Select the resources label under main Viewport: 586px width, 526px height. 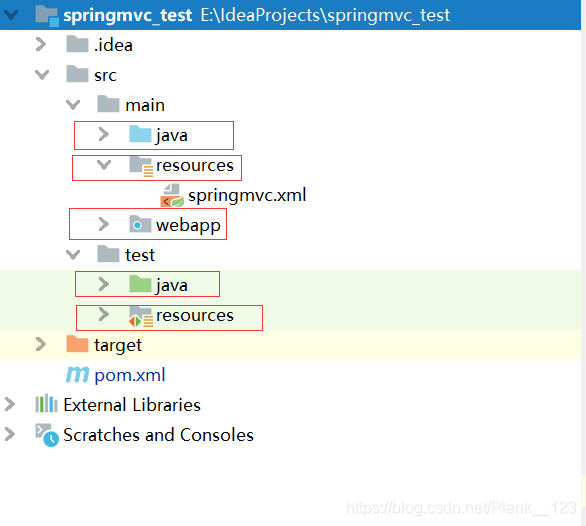point(195,165)
